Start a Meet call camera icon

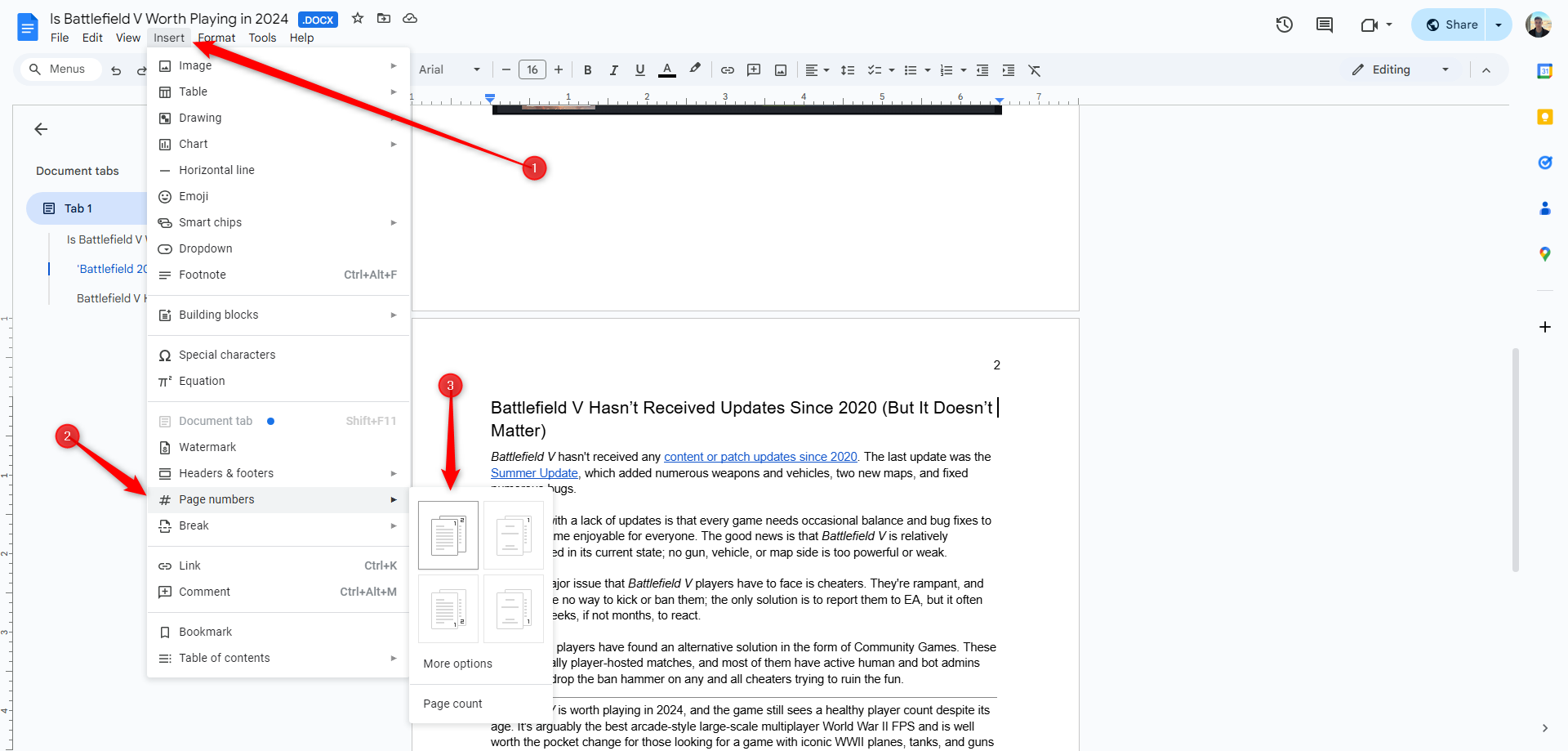tap(1370, 25)
